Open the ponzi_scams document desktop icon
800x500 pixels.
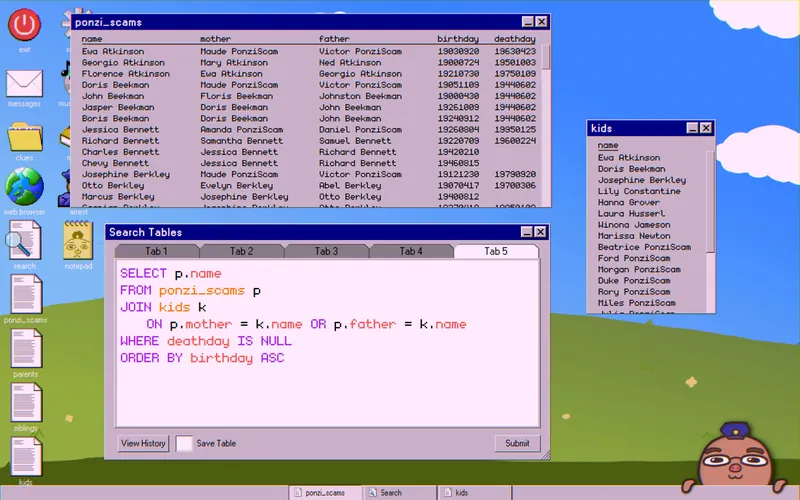pos(26,294)
